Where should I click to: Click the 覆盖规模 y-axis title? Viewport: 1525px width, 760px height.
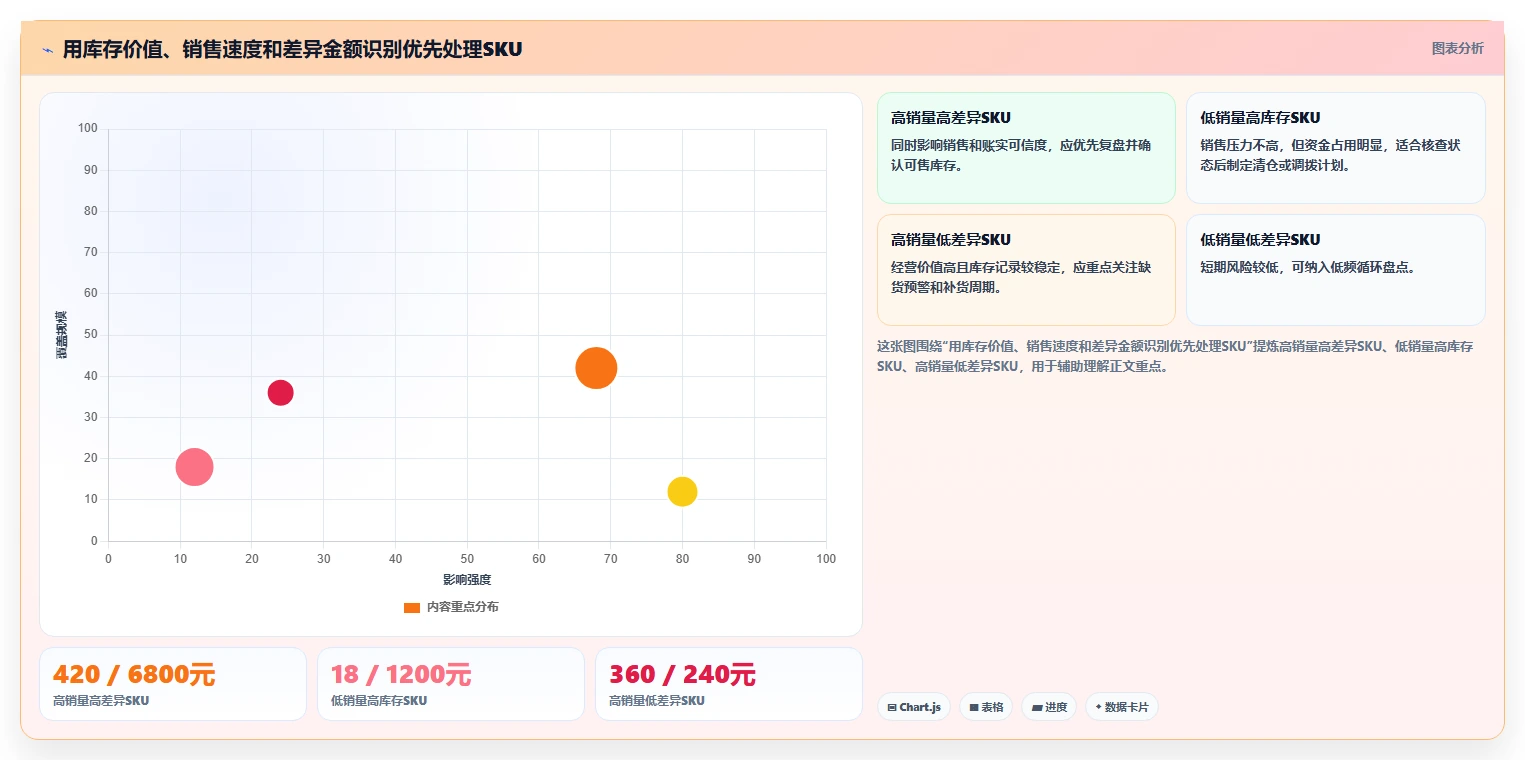[62, 335]
